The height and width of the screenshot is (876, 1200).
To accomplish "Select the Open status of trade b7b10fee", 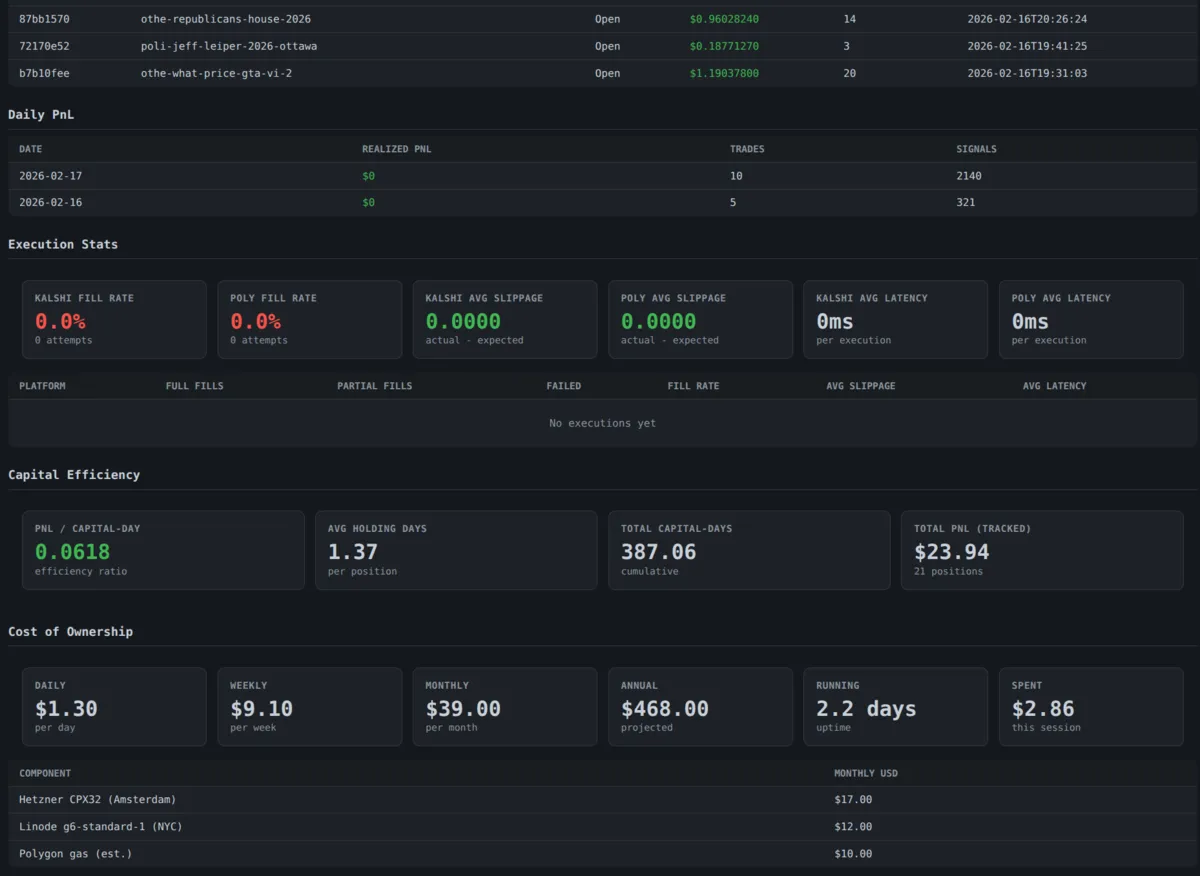I will [607, 72].
